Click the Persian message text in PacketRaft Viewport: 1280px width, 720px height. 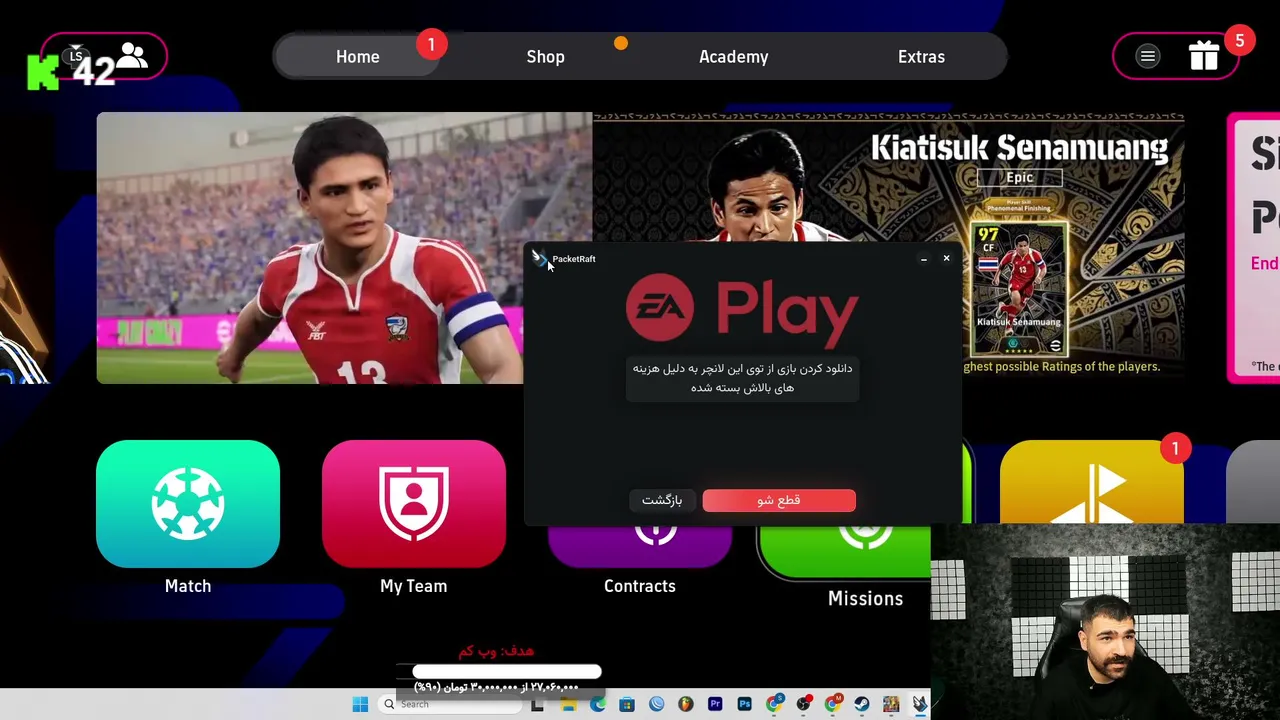pos(742,378)
